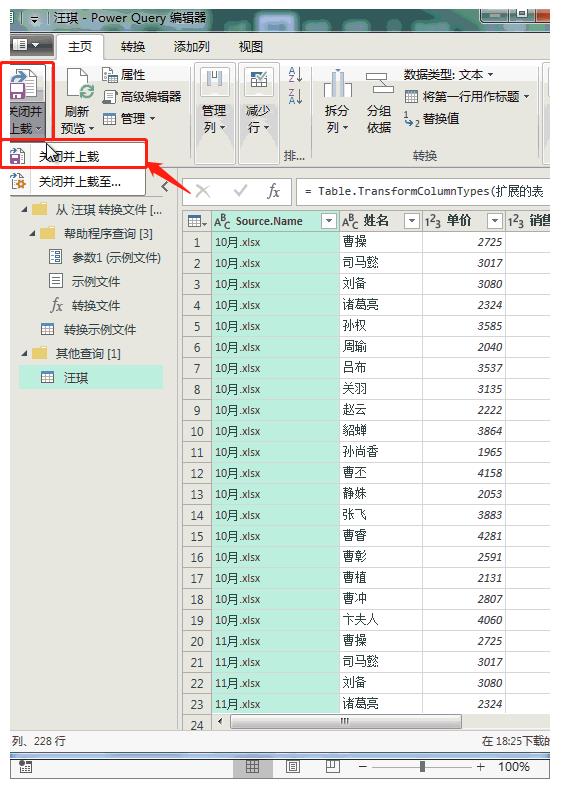Choose 关闭并上载 from the dropdown menu

tap(69, 156)
